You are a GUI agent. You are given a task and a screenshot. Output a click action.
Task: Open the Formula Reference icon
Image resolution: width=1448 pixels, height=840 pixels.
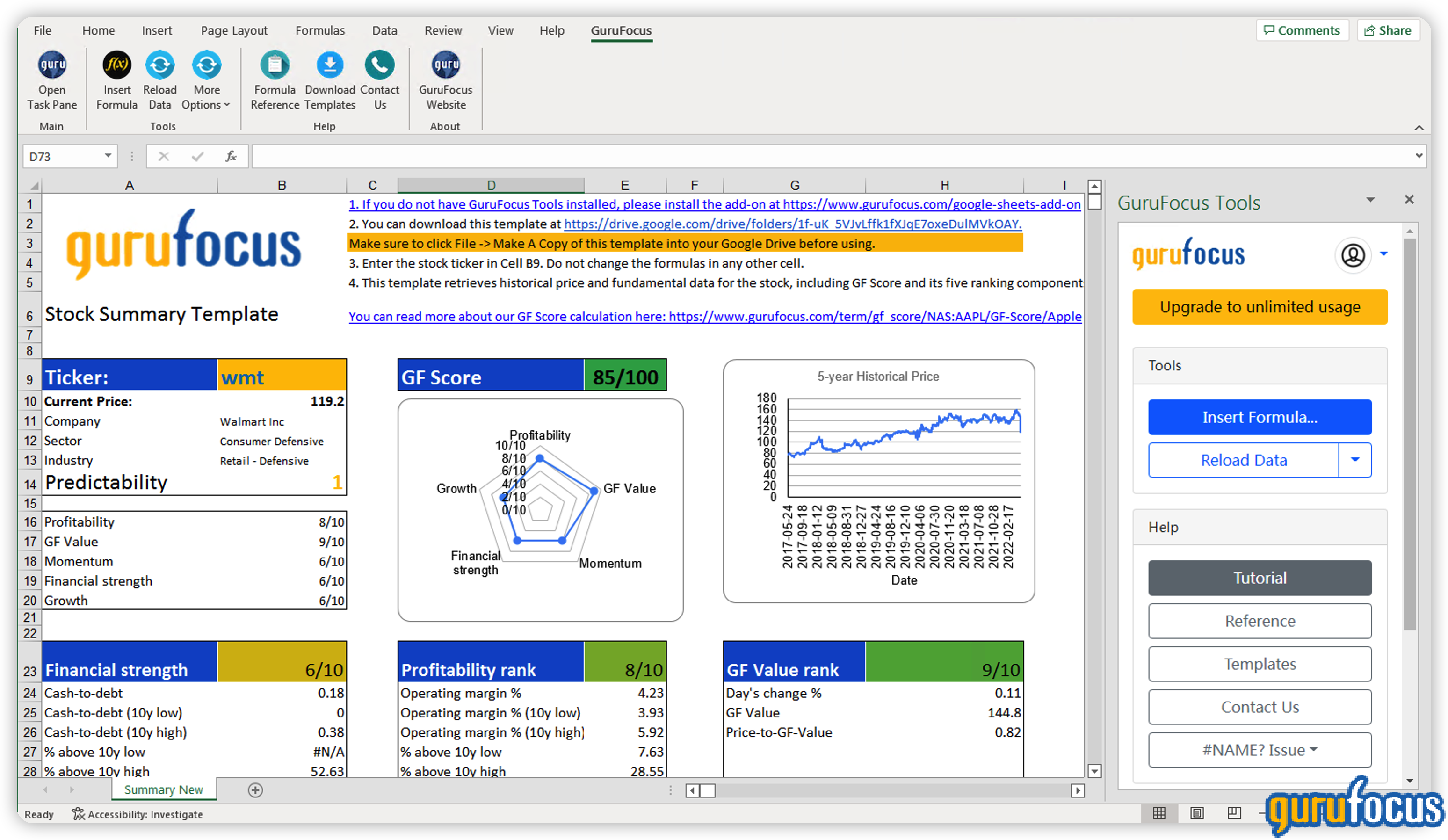[275, 65]
